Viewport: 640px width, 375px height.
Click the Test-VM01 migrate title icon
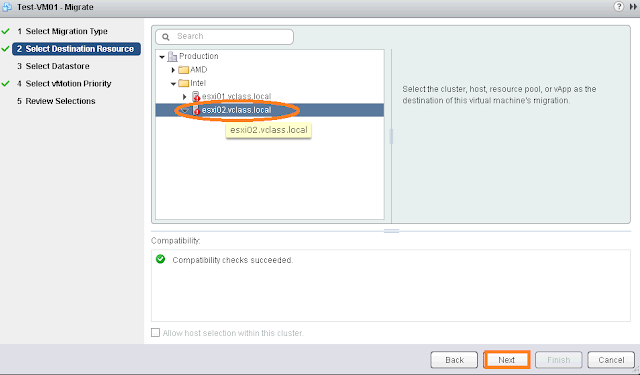7,7
